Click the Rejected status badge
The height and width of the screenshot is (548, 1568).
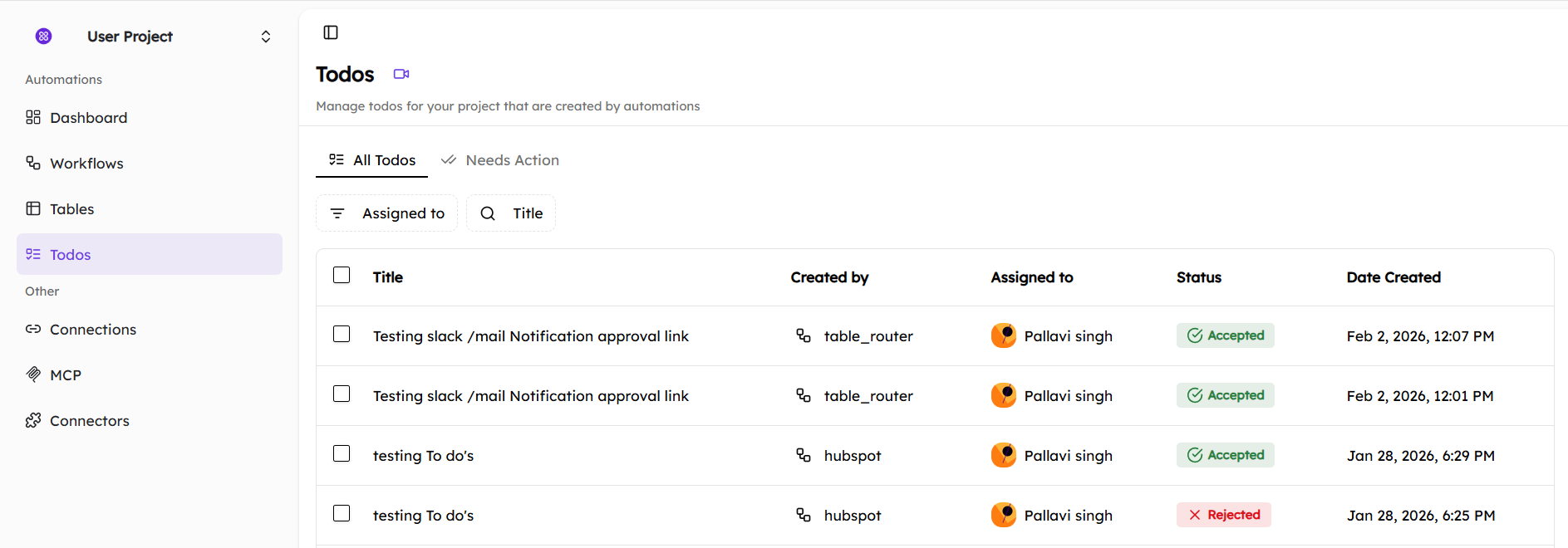tap(1224, 515)
